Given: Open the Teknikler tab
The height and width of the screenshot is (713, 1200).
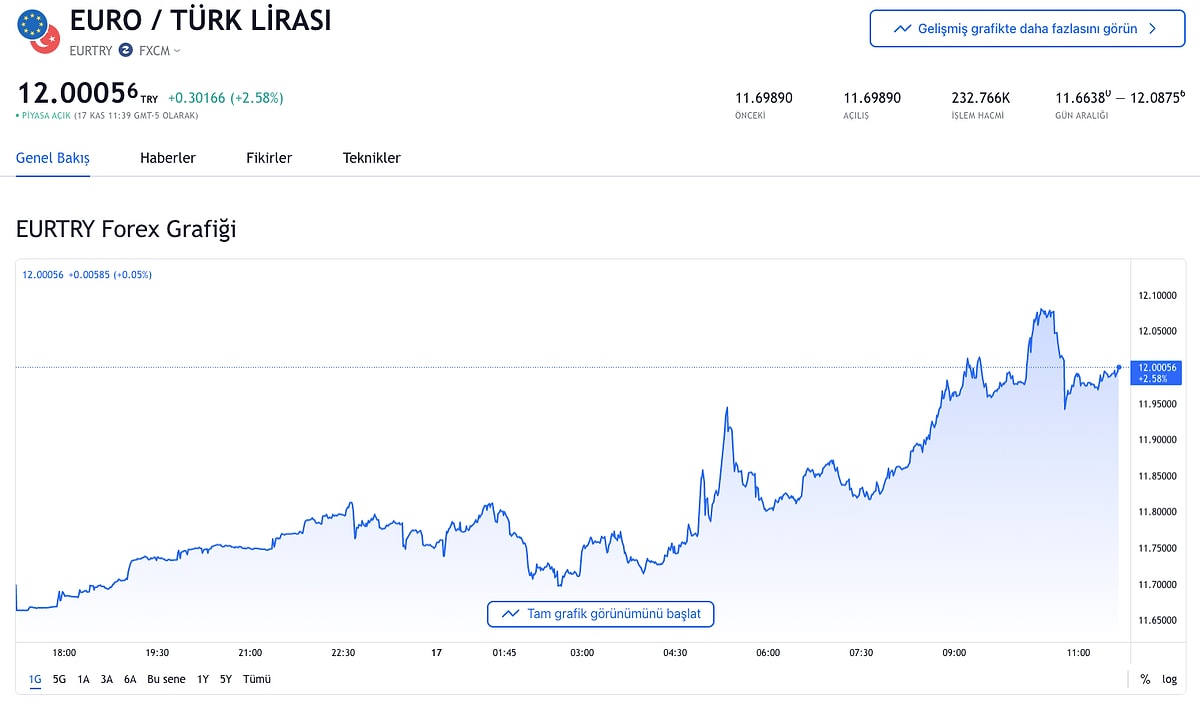Looking at the screenshot, I should (x=372, y=158).
